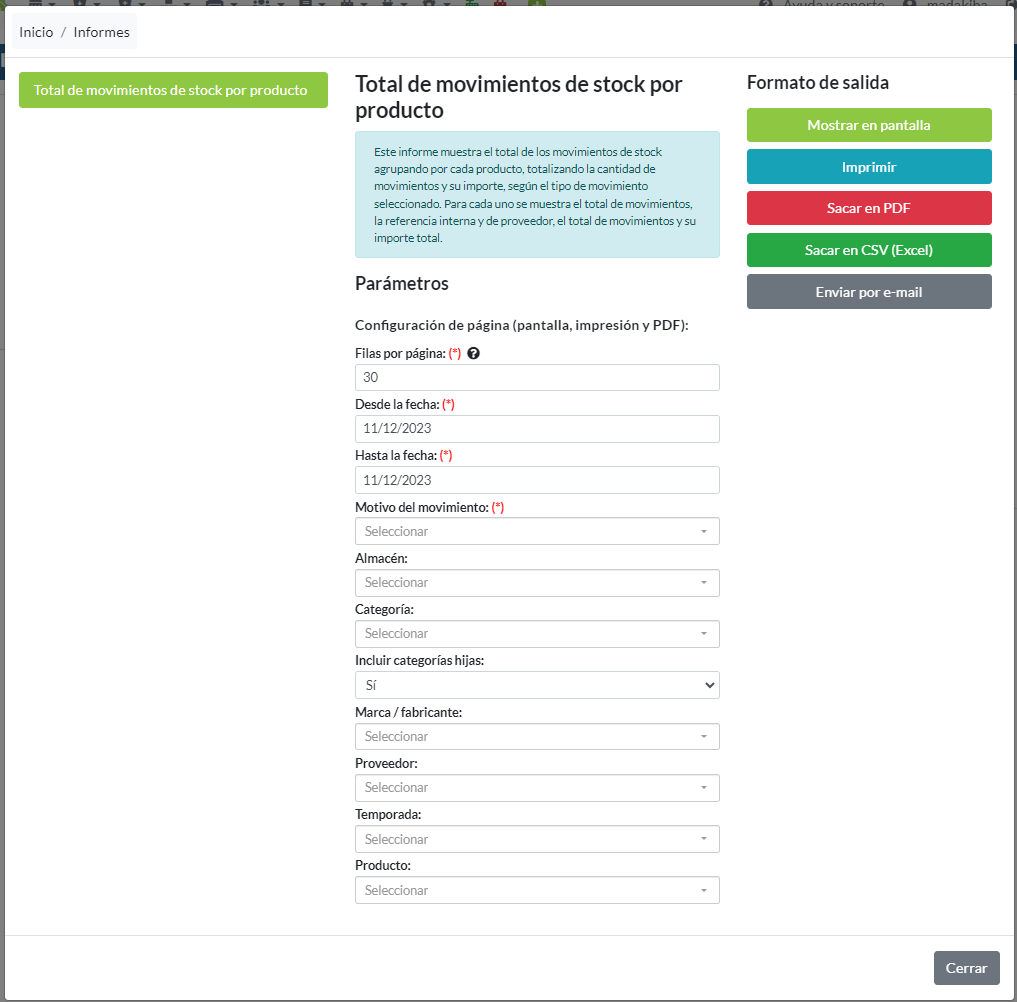The height and width of the screenshot is (1002, 1017).
Task: Export report with Sacar en PDF
Action: point(868,208)
